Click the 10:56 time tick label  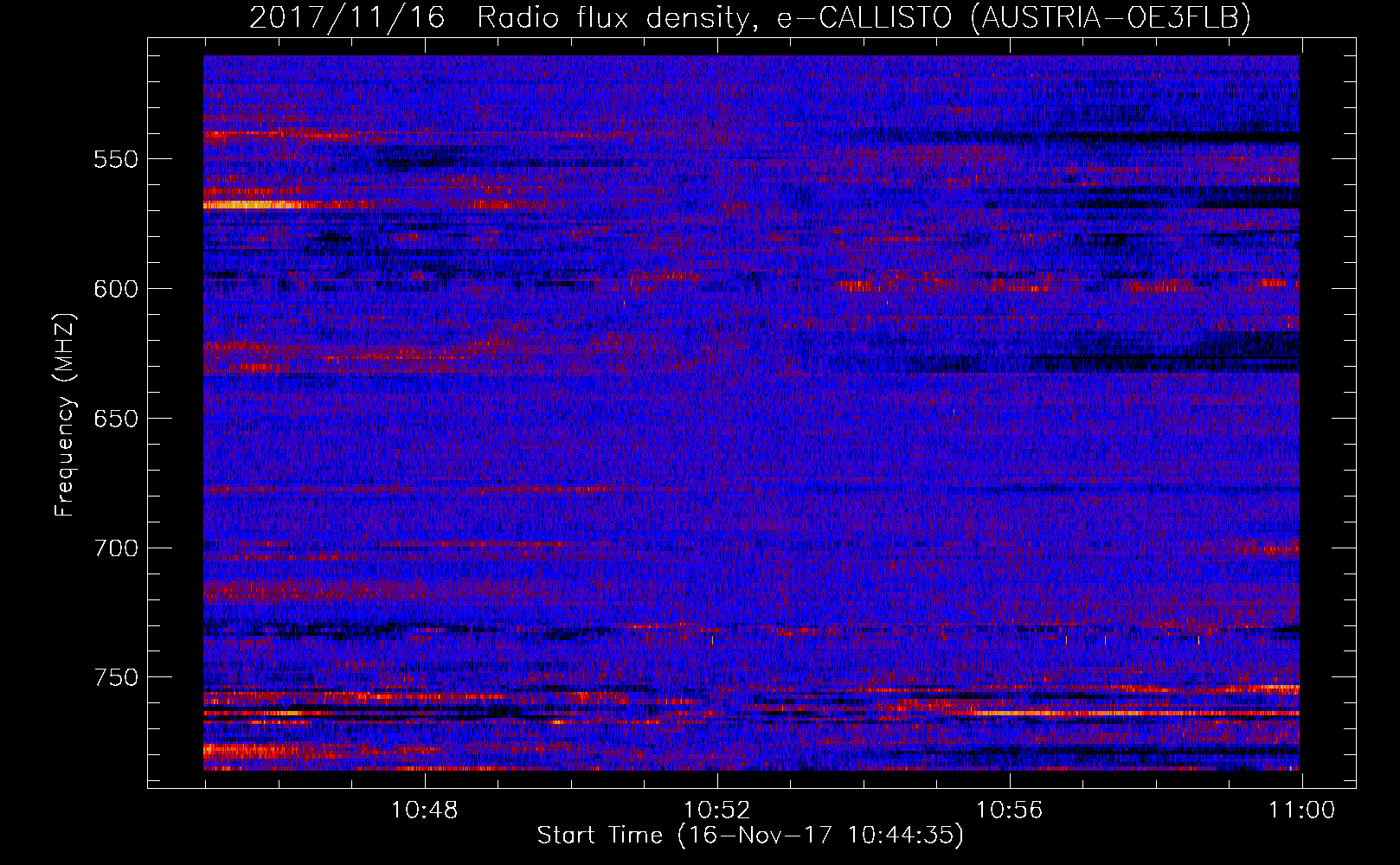coord(1010,811)
